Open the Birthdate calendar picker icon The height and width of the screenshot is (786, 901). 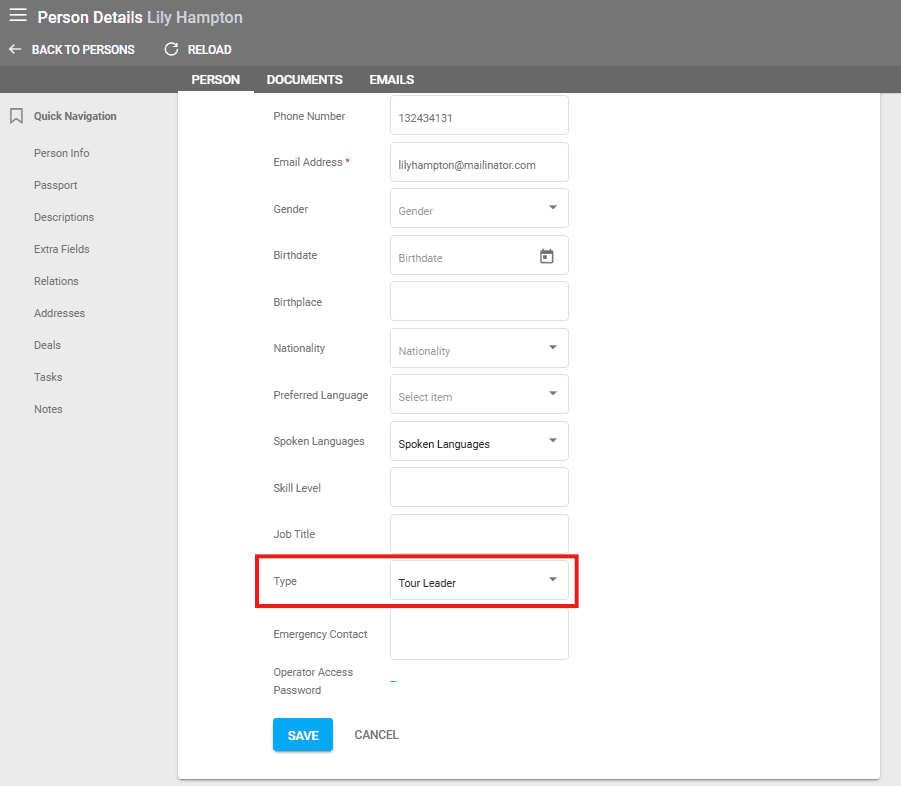[x=547, y=256]
